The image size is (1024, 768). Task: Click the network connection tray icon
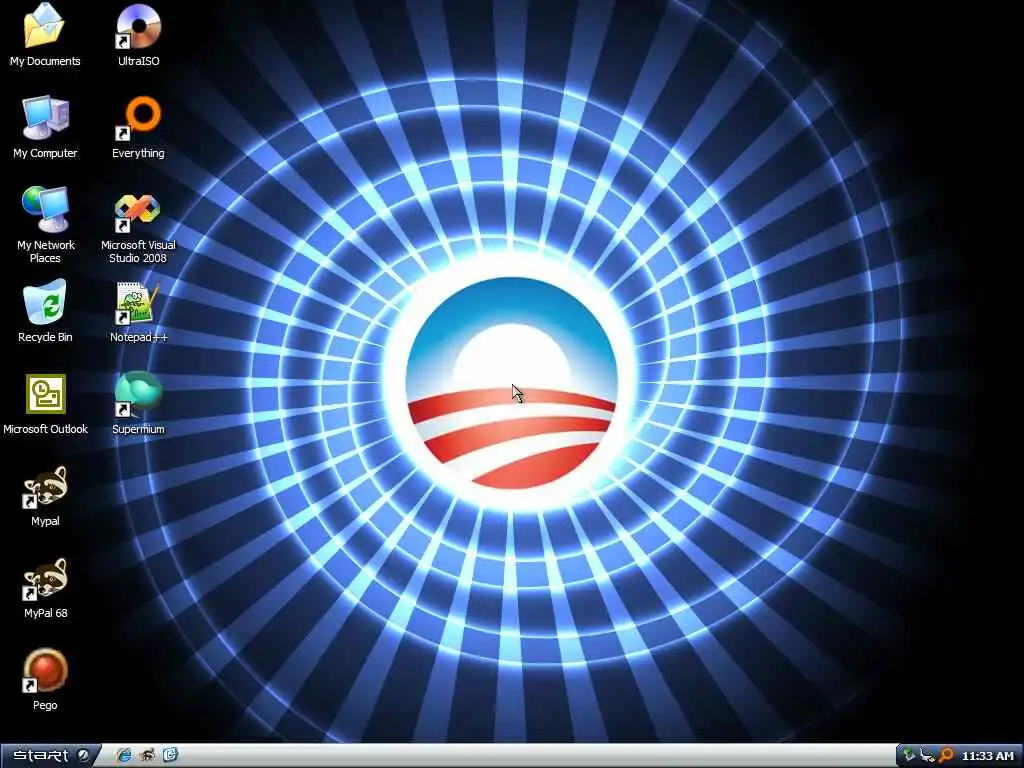point(927,756)
